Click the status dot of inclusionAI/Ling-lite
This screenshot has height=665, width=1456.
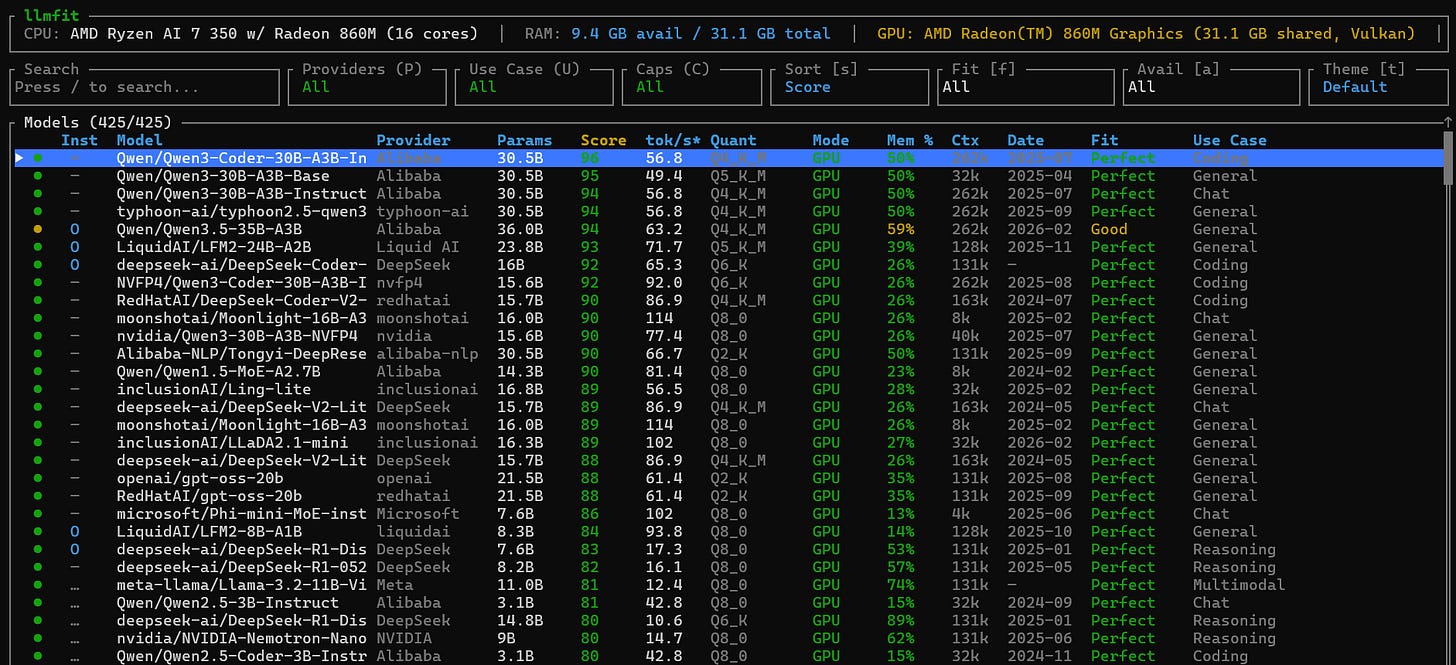(38, 389)
